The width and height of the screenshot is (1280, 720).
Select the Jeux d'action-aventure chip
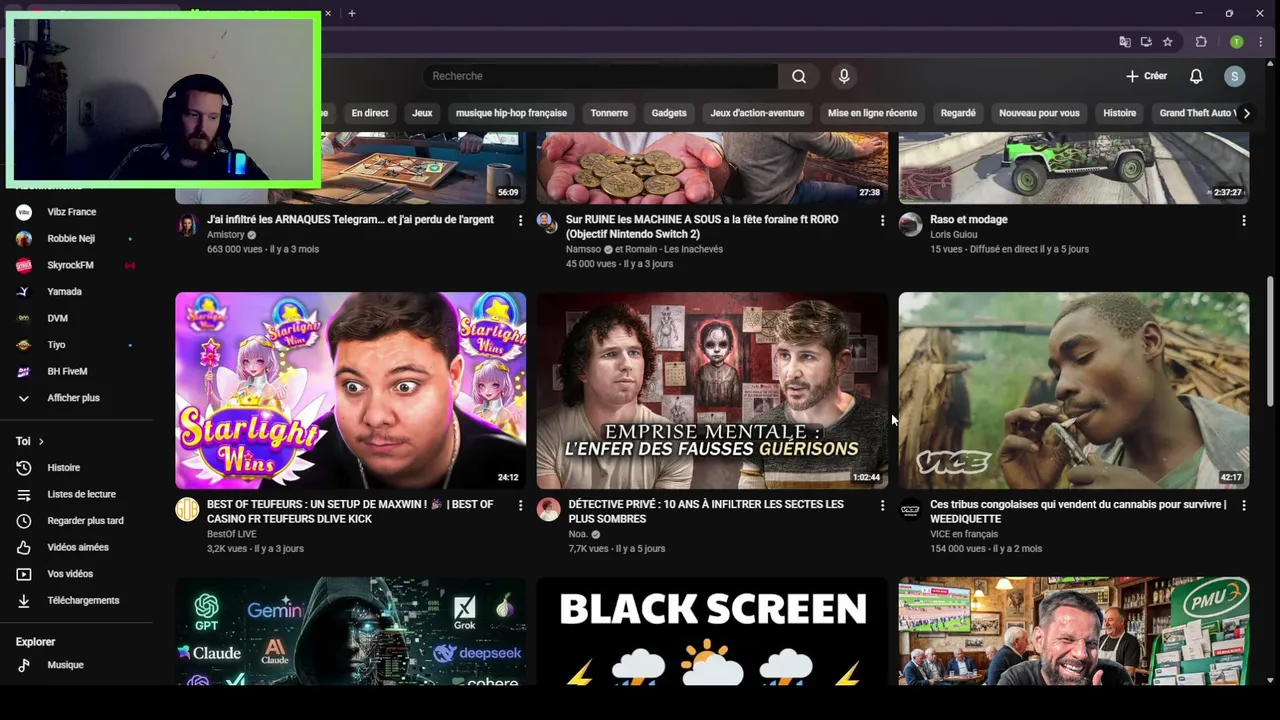[x=757, y=113]
